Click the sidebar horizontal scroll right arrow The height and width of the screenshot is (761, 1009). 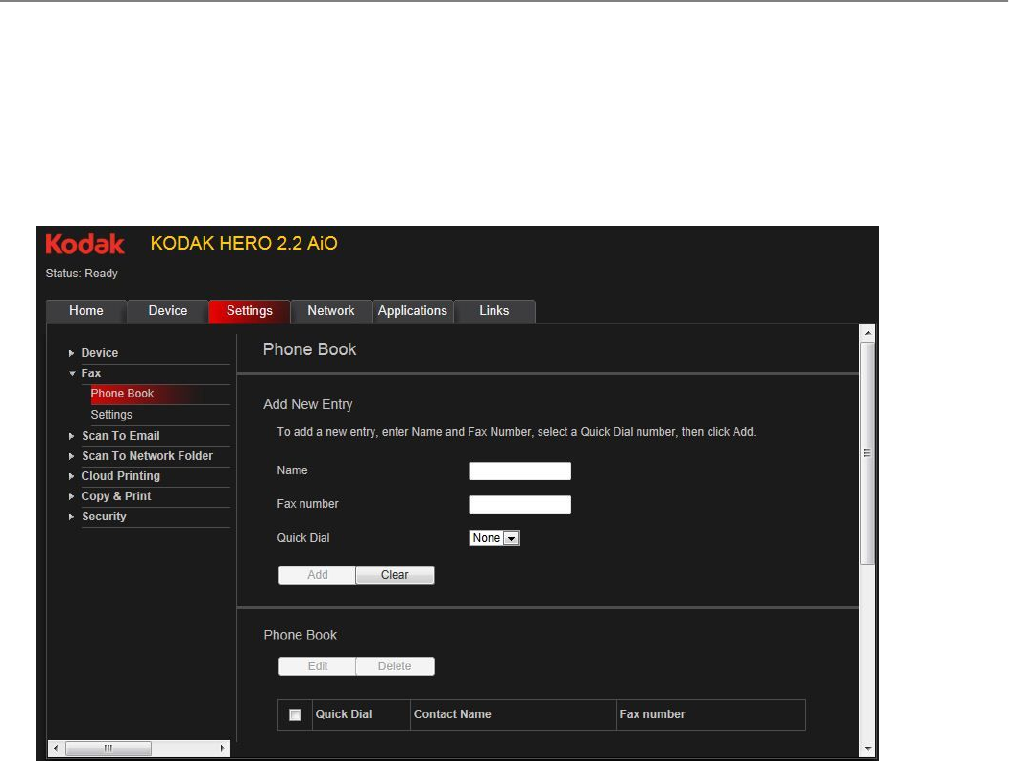pyautogui.click(x=222, y=748)
